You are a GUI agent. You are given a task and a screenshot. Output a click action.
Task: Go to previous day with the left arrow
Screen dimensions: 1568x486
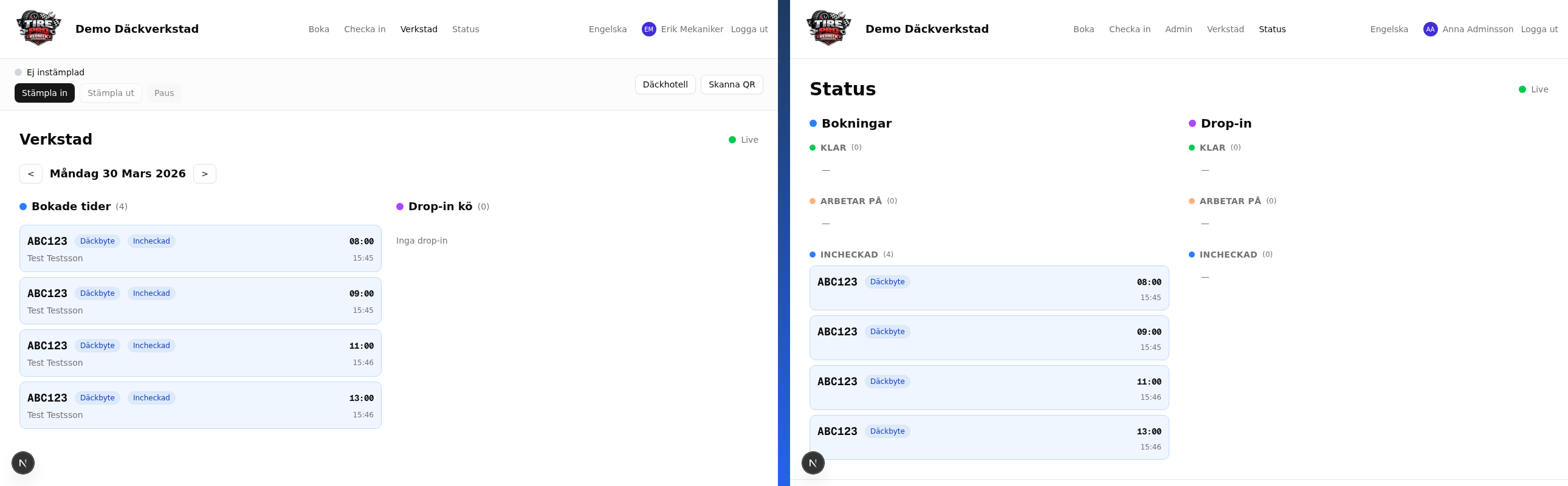31,174
